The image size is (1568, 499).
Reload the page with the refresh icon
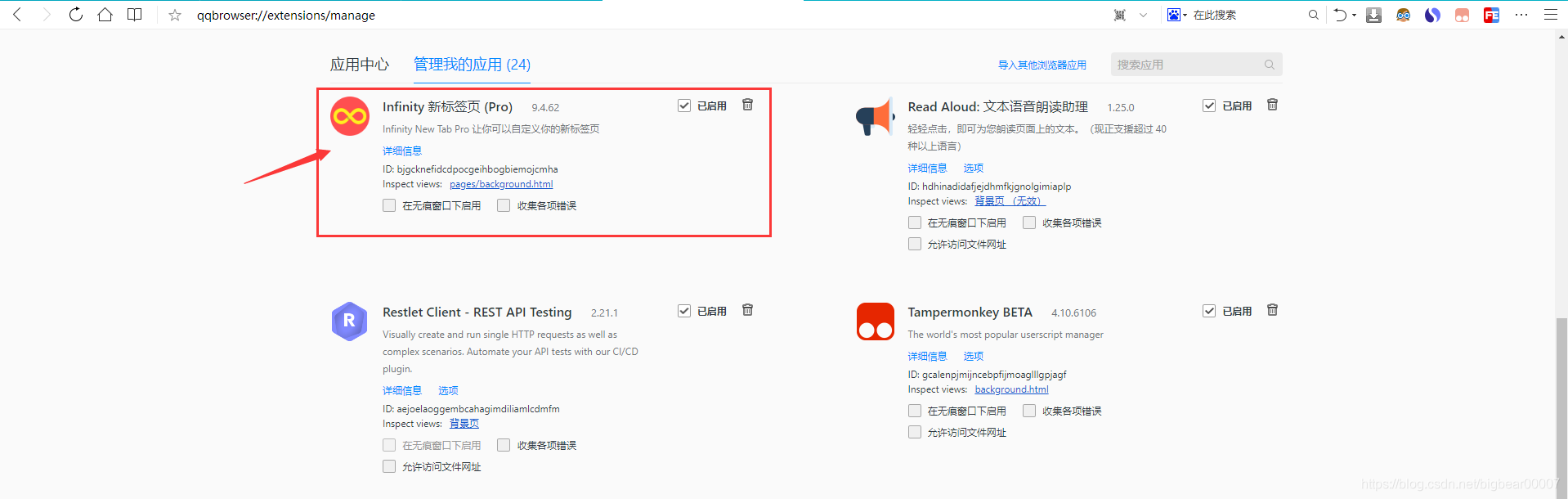tap(76, 15)
